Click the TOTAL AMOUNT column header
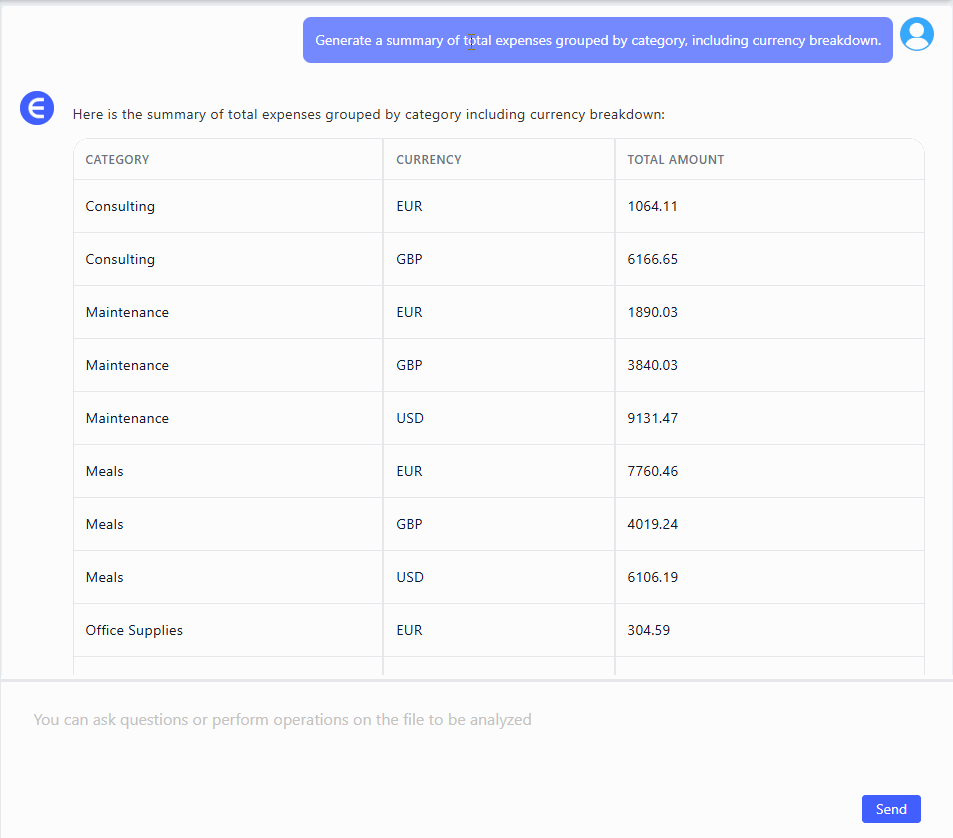 click(676, 160)
